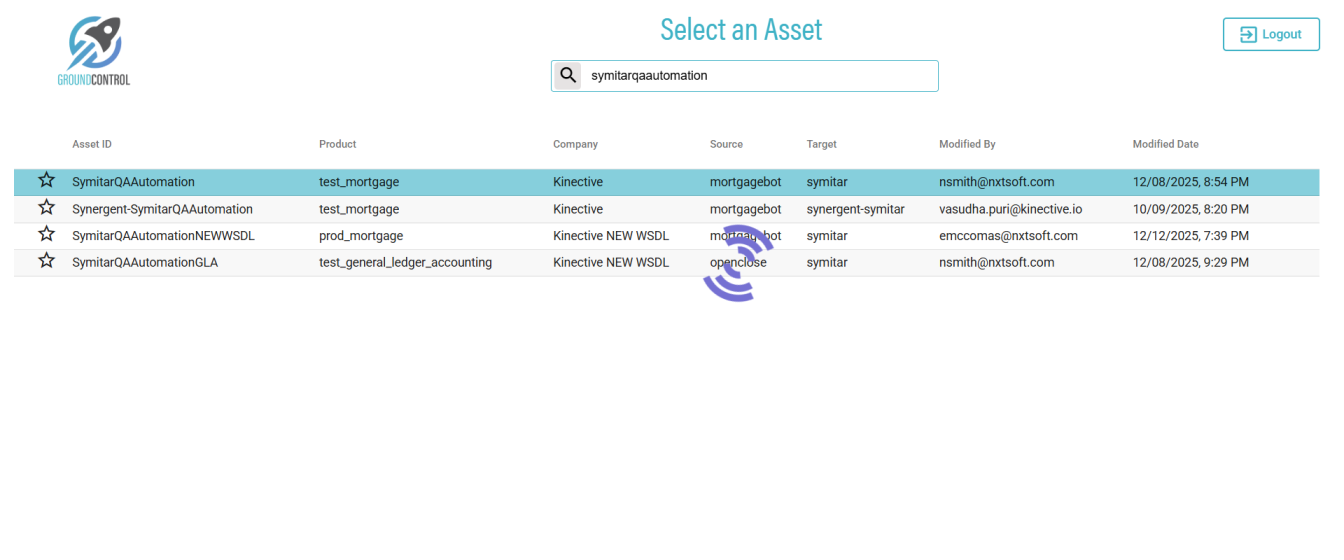Viewport: 1344px width, 560px height.
Task: Toggle star for SymitarQAAutomationGLA
Action: pyautogui.click(x=46, y=261)
